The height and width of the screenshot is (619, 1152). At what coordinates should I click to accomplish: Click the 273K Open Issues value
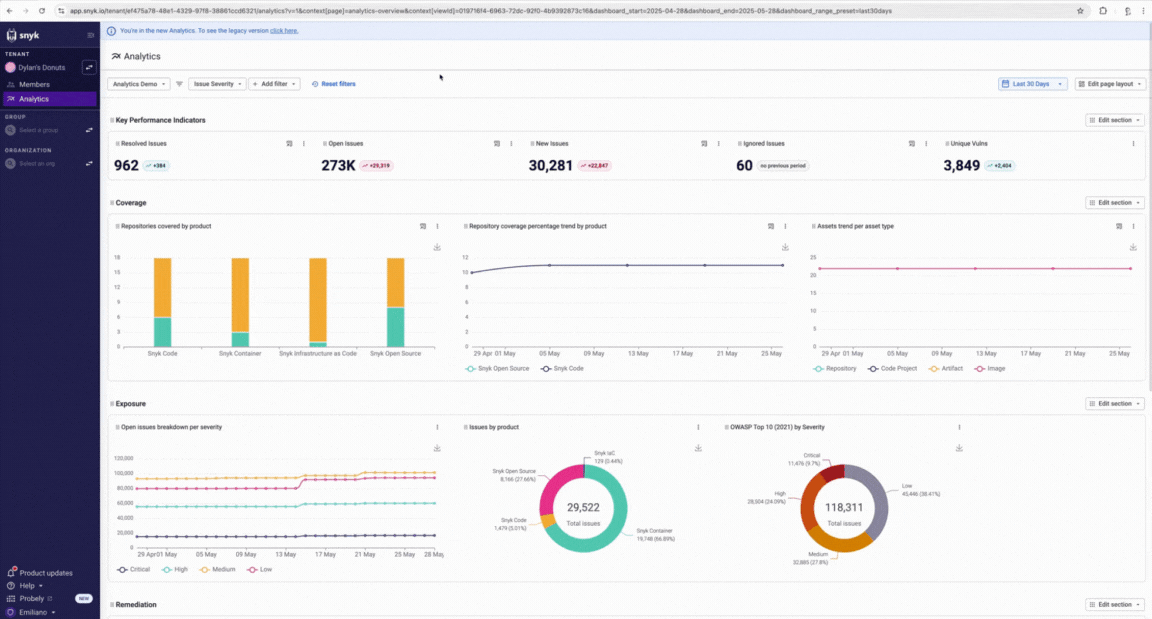pos(338,166)
